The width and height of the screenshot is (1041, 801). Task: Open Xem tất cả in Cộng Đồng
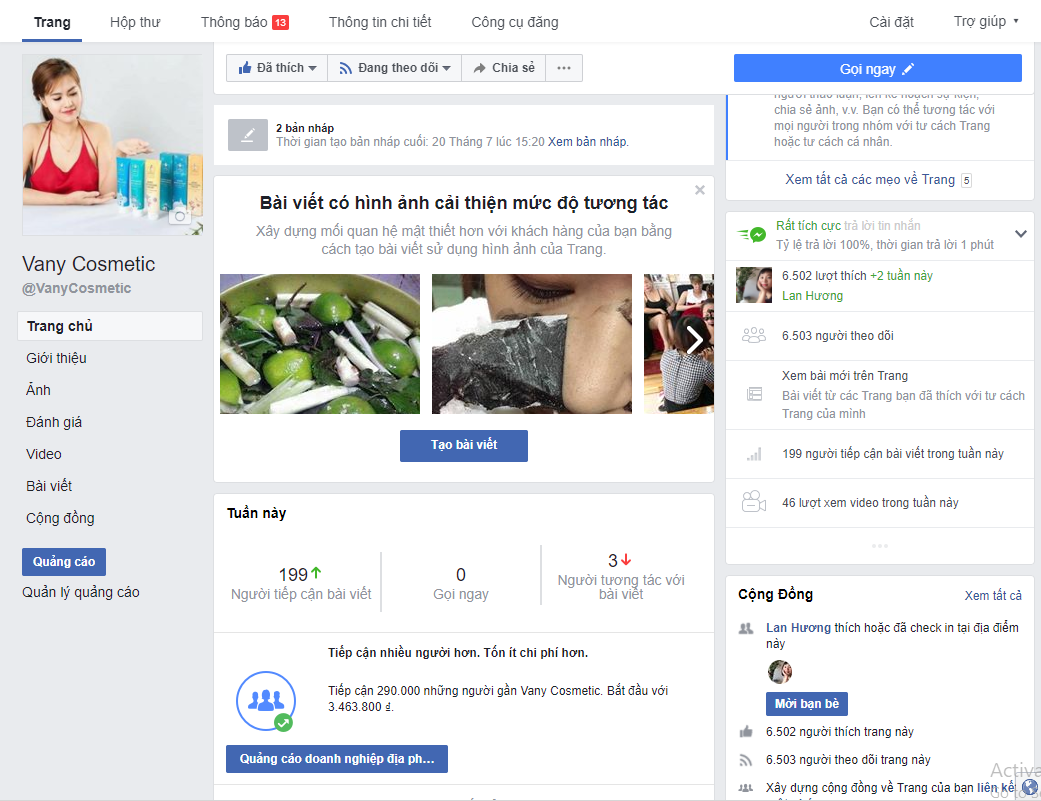pos(993,595)
